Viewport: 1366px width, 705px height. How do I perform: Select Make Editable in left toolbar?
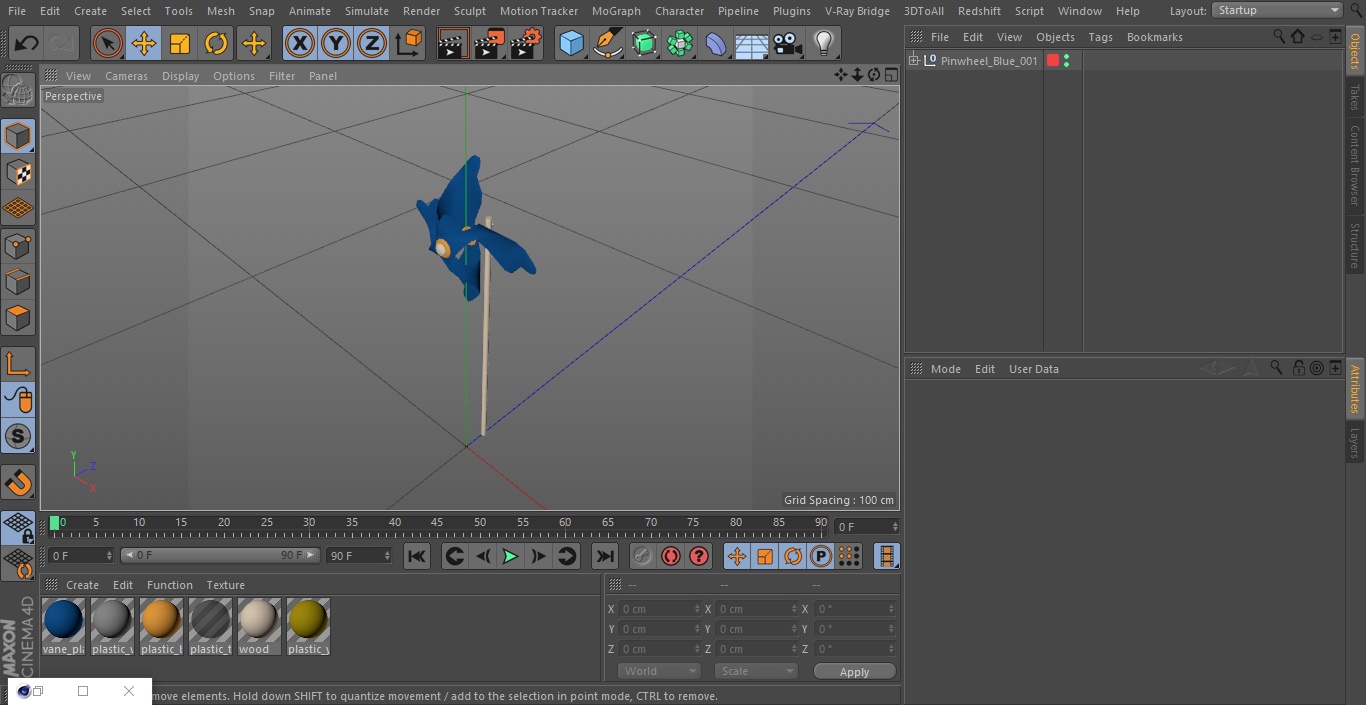point(18,91)
